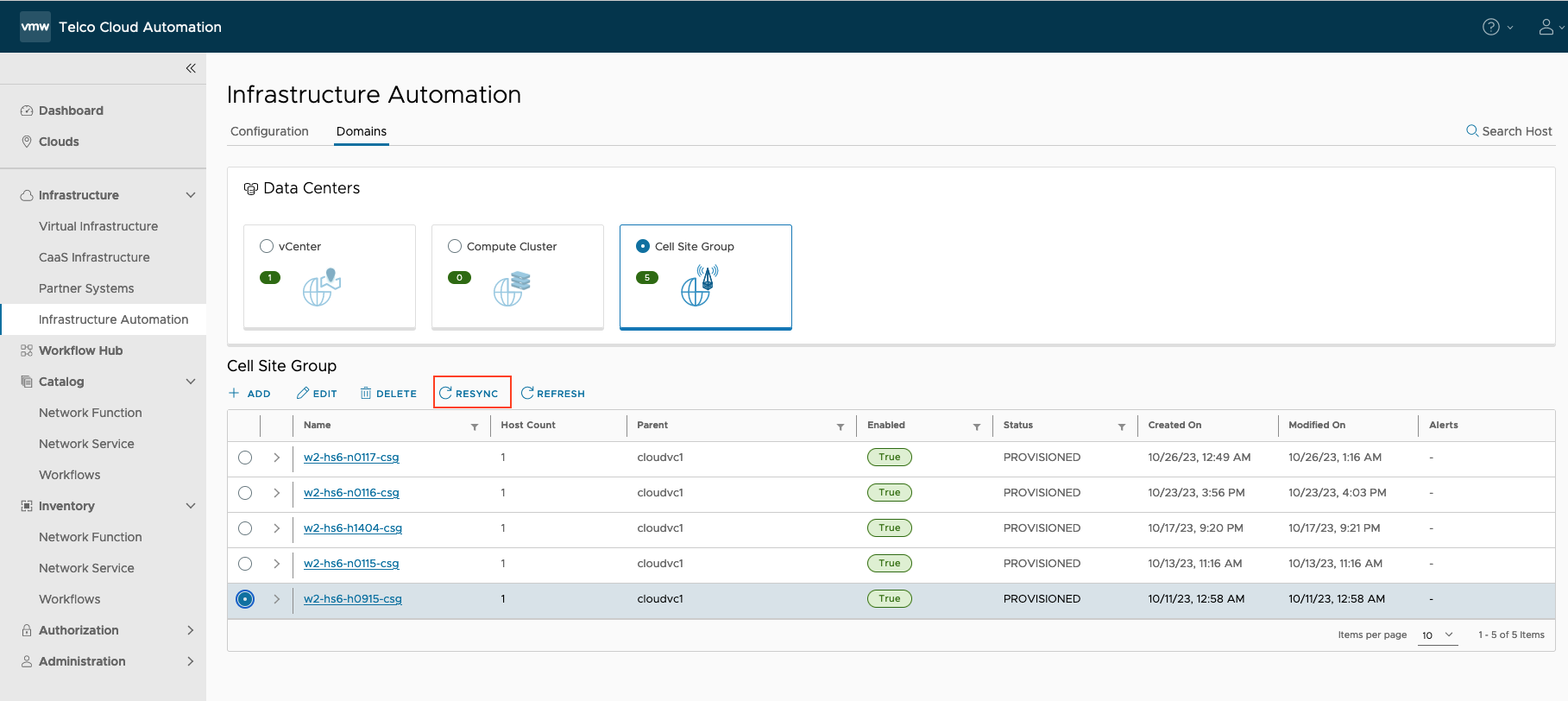The height and width of the screenshot is (701, 1568).
Task: Open the w2-hs6-n0117-csg link
Action: [351, 458]
